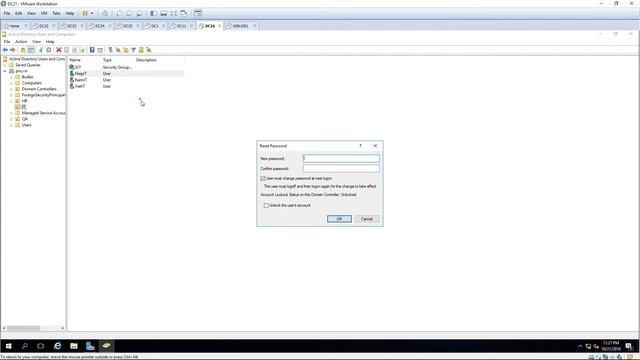Toggle 'User must change password at next logon'
Viewport: 640px width, 360px height.
point(263,178)
